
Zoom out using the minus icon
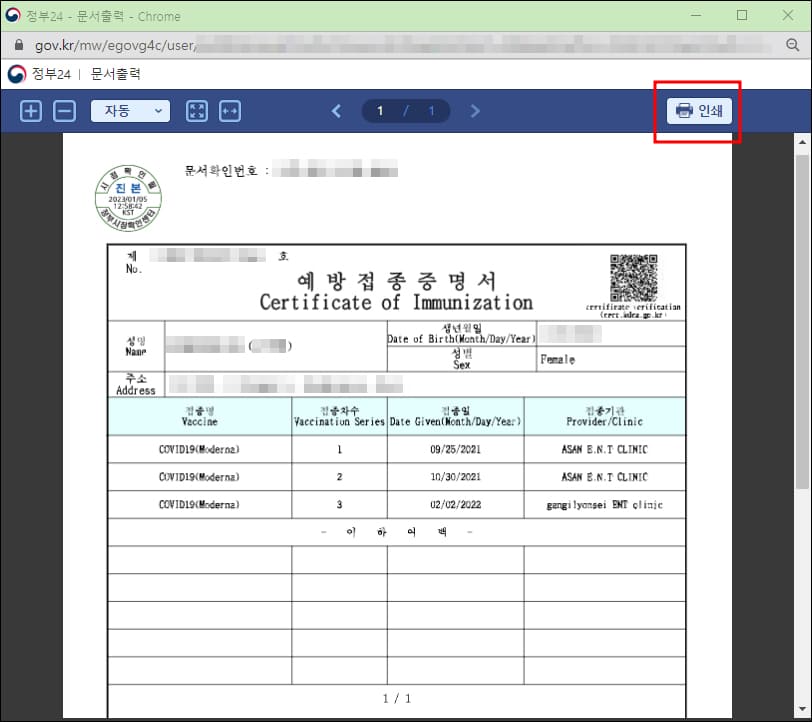coord(64,110)
